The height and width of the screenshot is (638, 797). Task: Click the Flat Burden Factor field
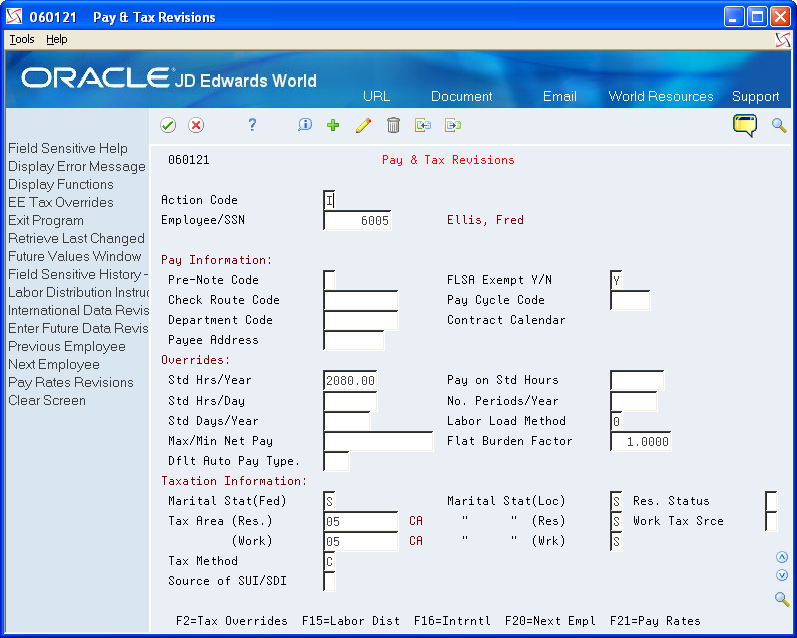(640, 441)
